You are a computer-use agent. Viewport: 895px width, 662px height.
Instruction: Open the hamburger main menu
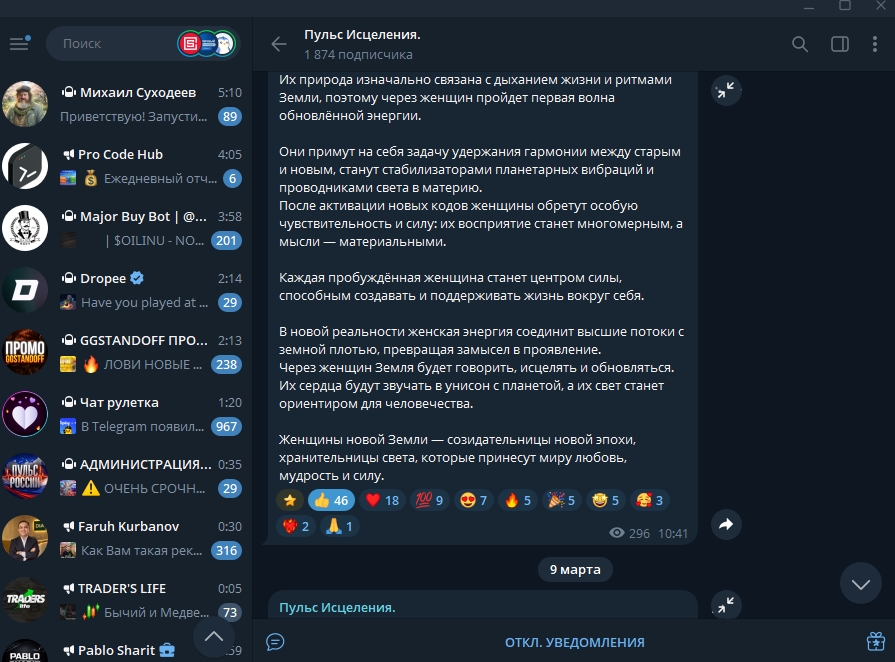20,43
